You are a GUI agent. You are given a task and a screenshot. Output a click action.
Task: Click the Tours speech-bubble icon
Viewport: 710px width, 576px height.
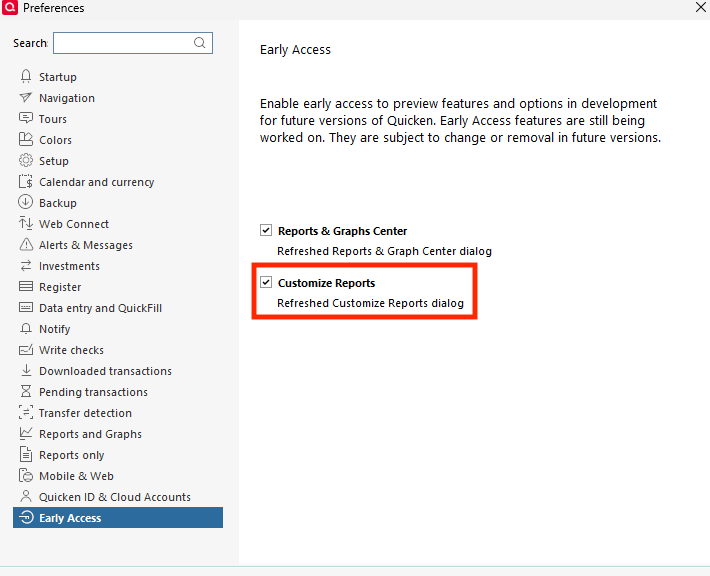[26, 118]
